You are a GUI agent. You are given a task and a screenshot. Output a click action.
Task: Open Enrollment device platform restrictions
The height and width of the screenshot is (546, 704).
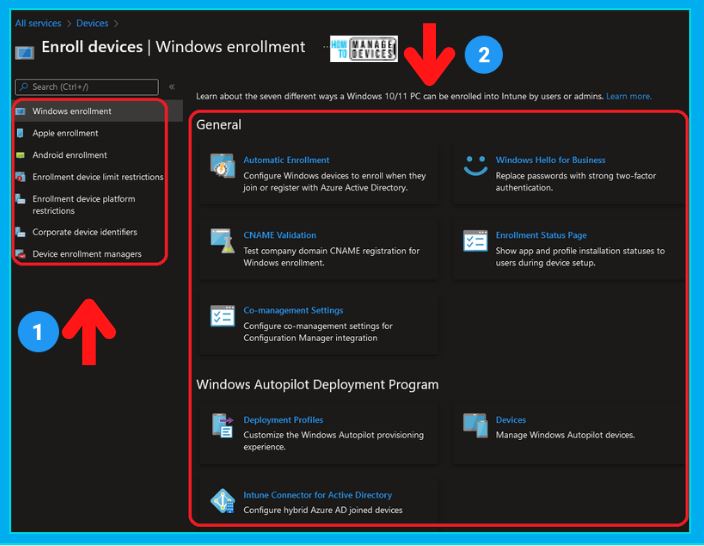pyautogui.click(x=84, y=205)
